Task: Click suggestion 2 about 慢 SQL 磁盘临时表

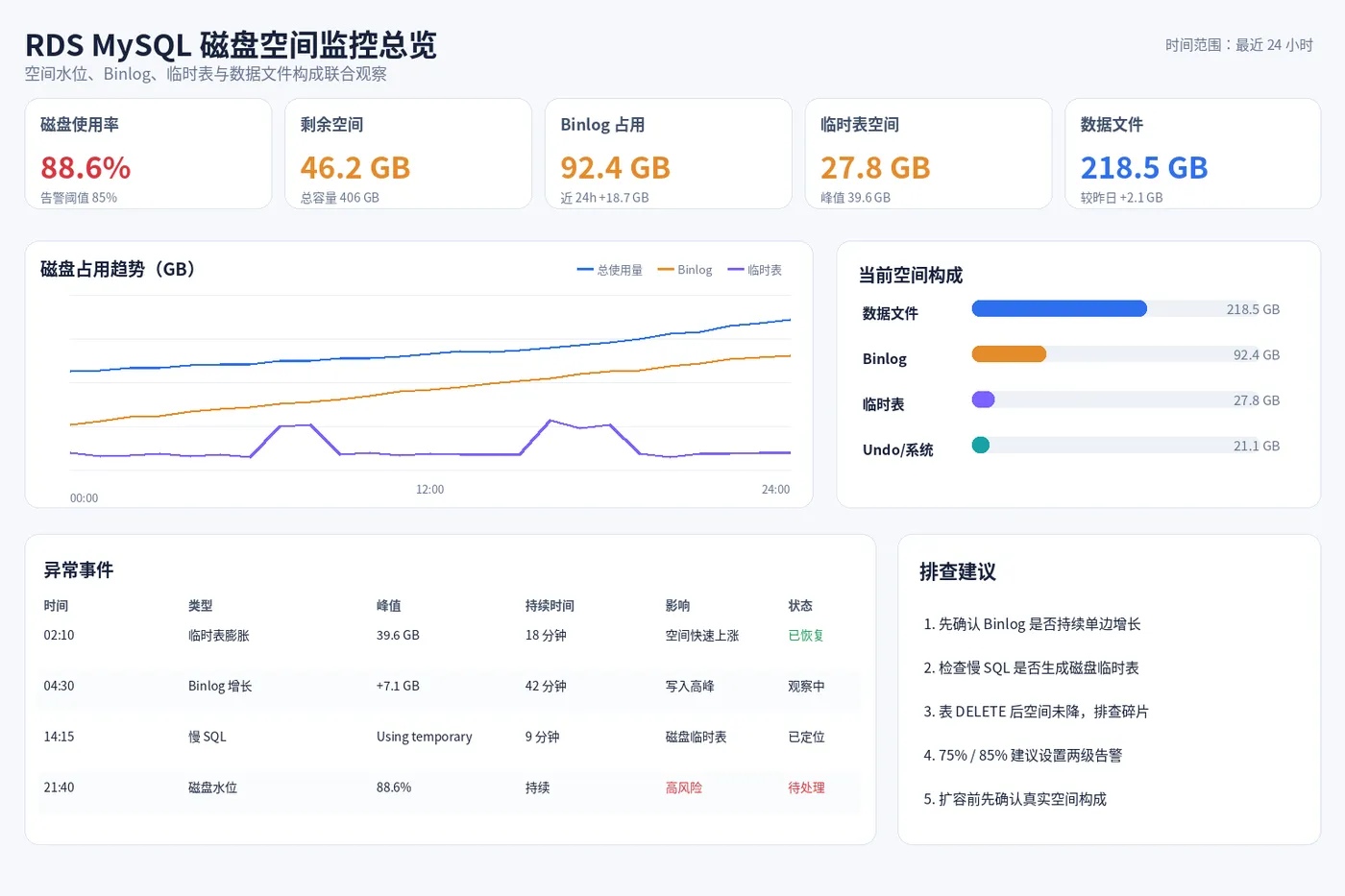Action: (x=1031, y=668)
